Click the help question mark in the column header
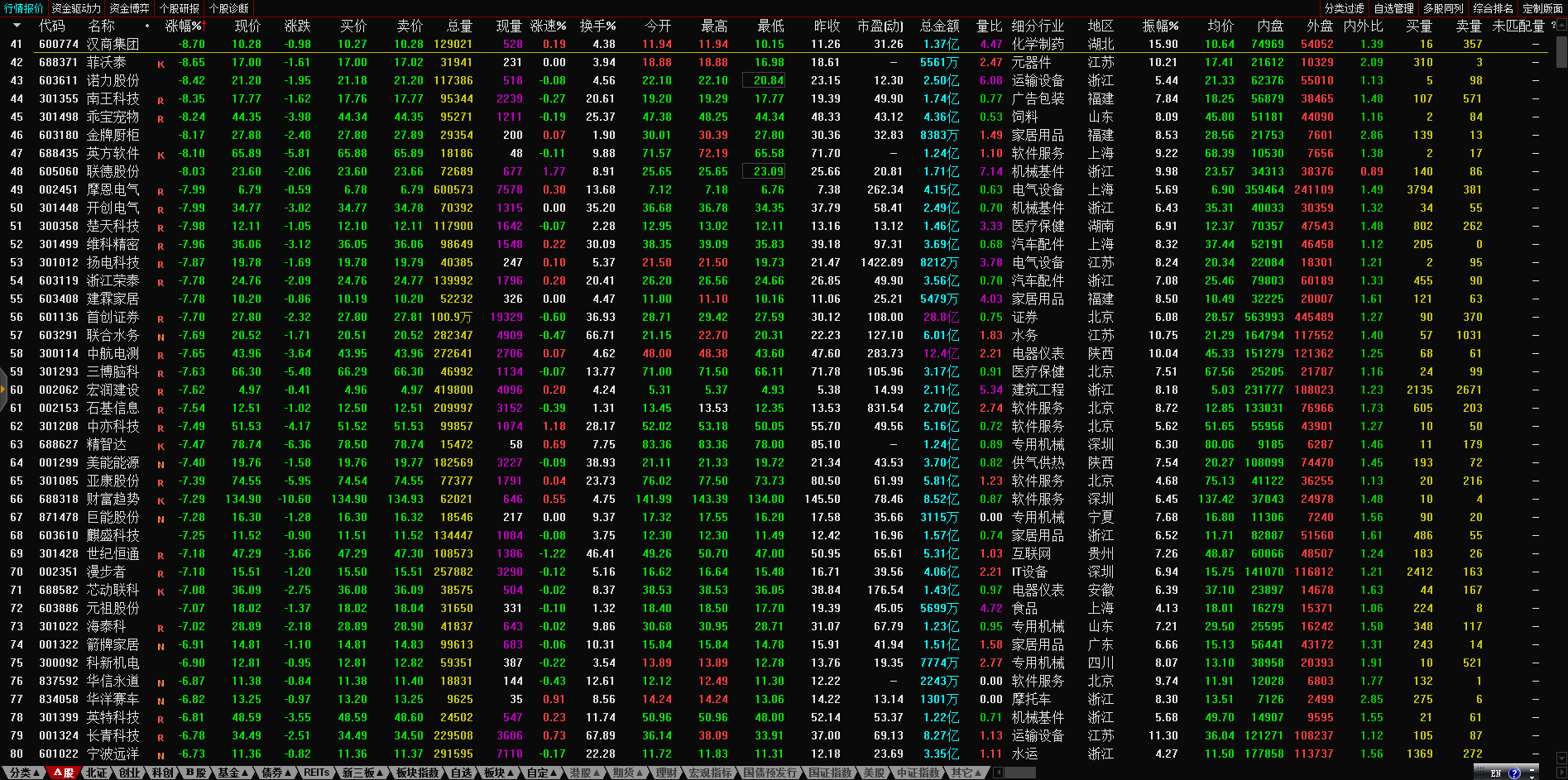This screenshot has width=1568, height=780. coord(1553,26)
